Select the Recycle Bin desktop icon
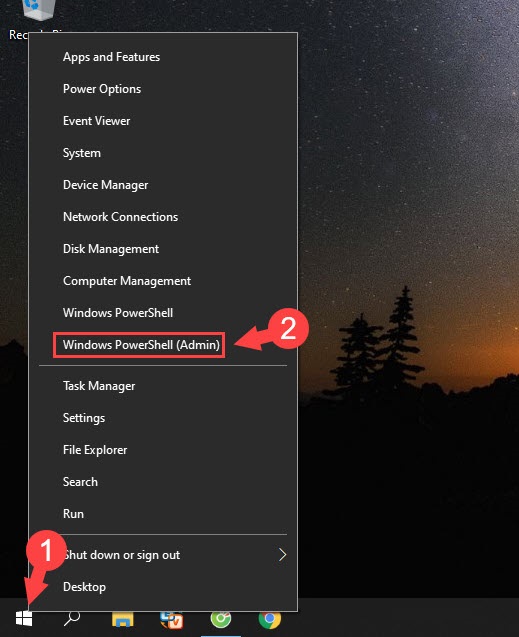 (x=37, y=20)
